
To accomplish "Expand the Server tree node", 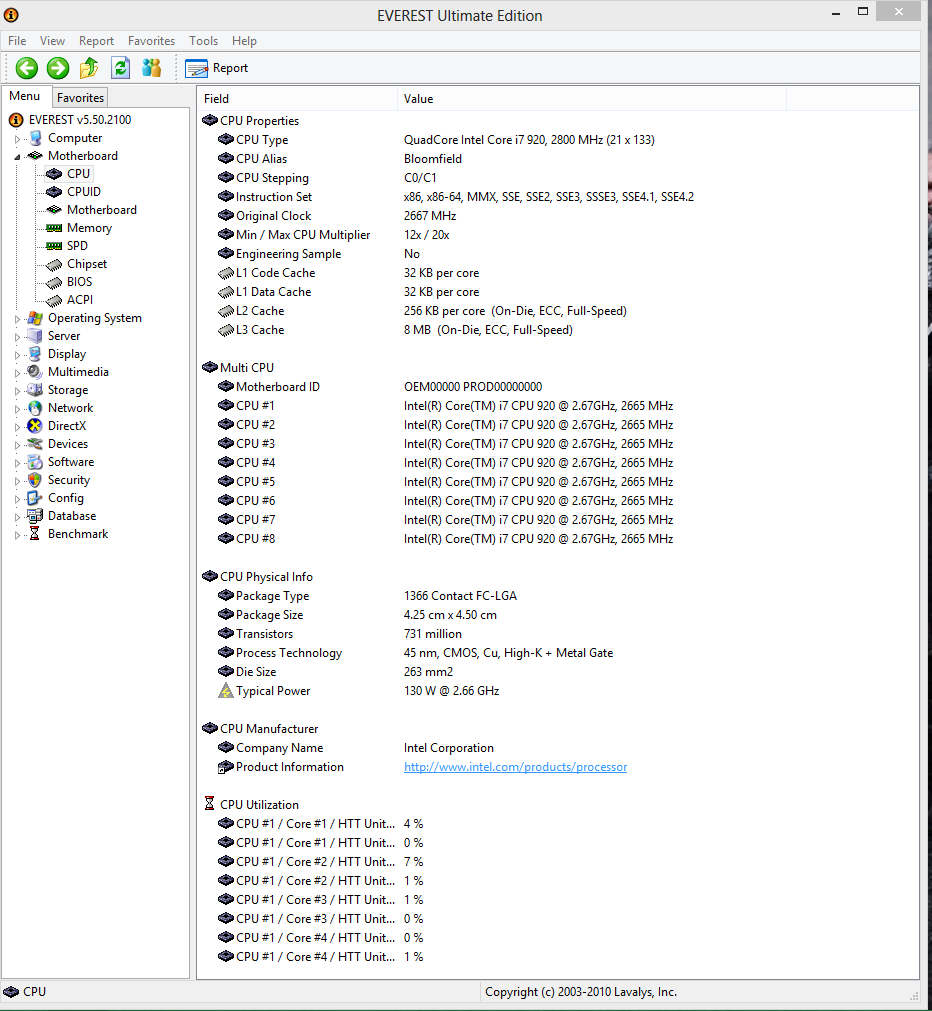I will click(x=17, y=337).
